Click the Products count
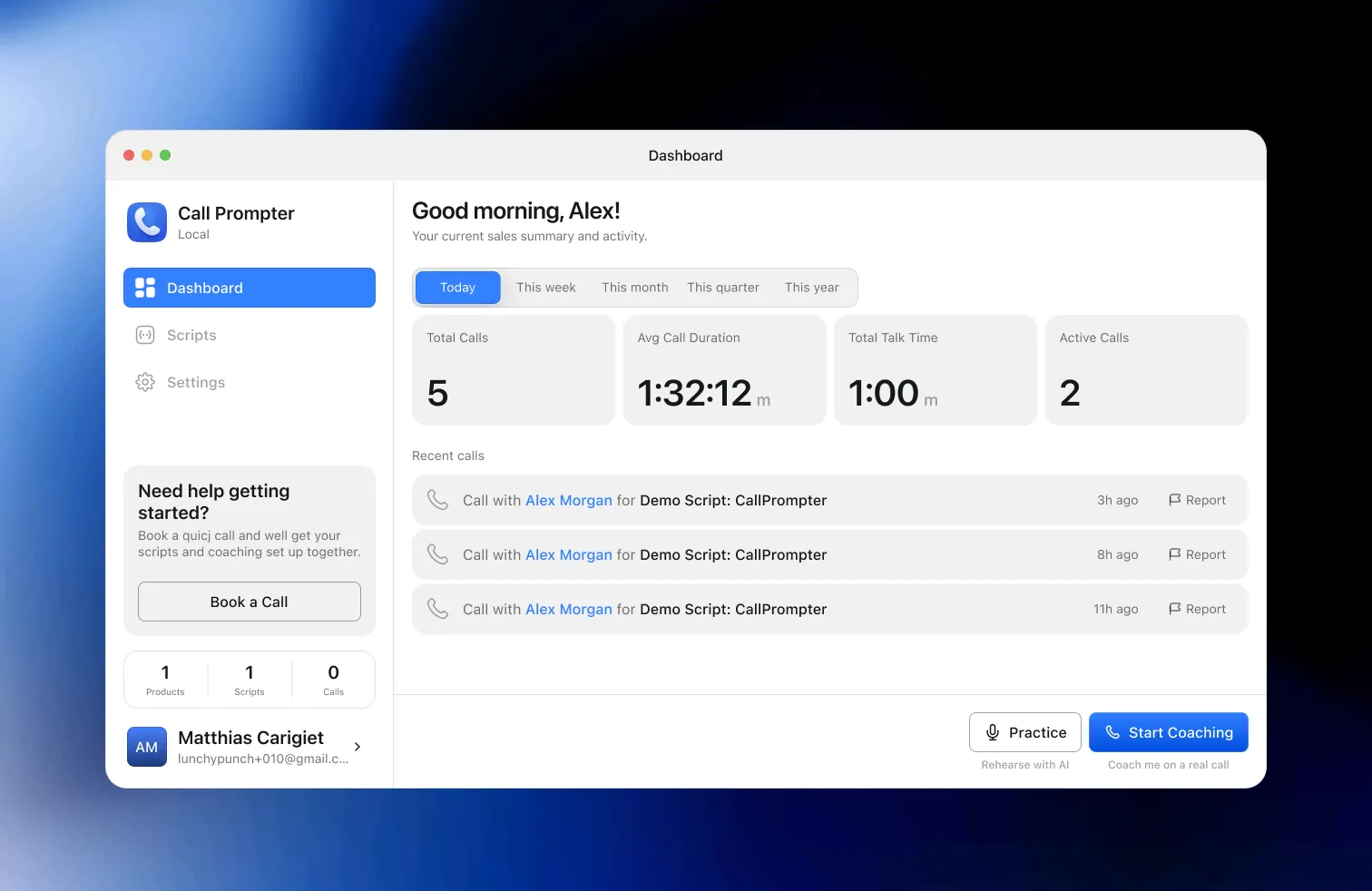Viewport: 1372px width, 891px height. (165, 680)
